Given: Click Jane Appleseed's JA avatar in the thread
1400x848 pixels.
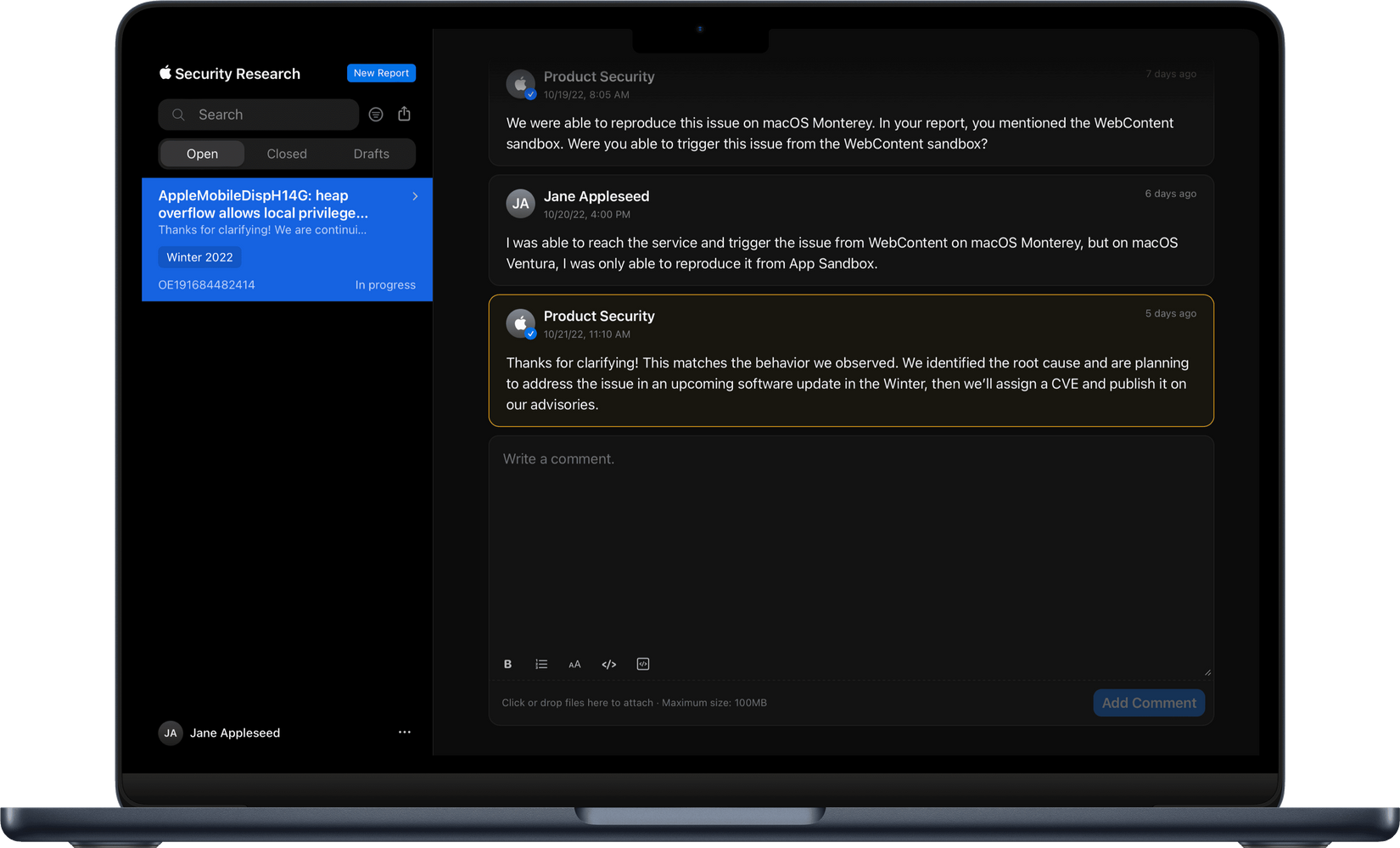Looking at the screenshot, I should coord(520,204).
